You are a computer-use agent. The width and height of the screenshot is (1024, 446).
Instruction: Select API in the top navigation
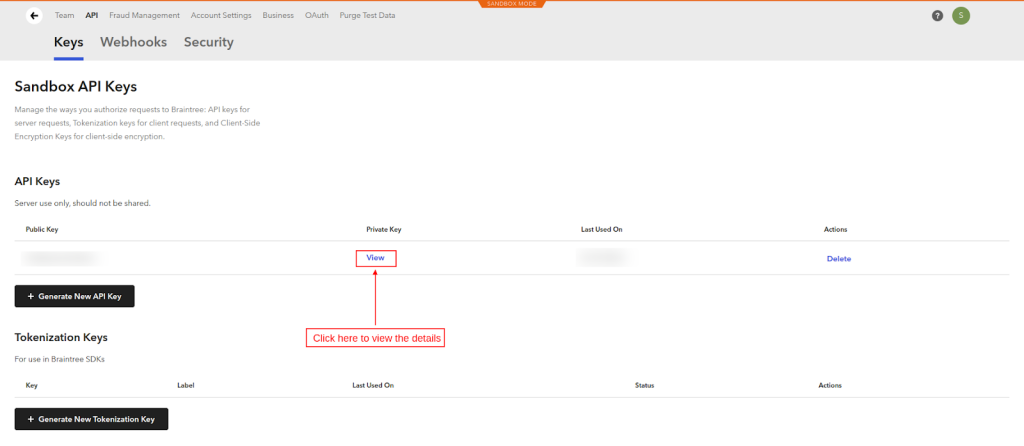(92, 16)
